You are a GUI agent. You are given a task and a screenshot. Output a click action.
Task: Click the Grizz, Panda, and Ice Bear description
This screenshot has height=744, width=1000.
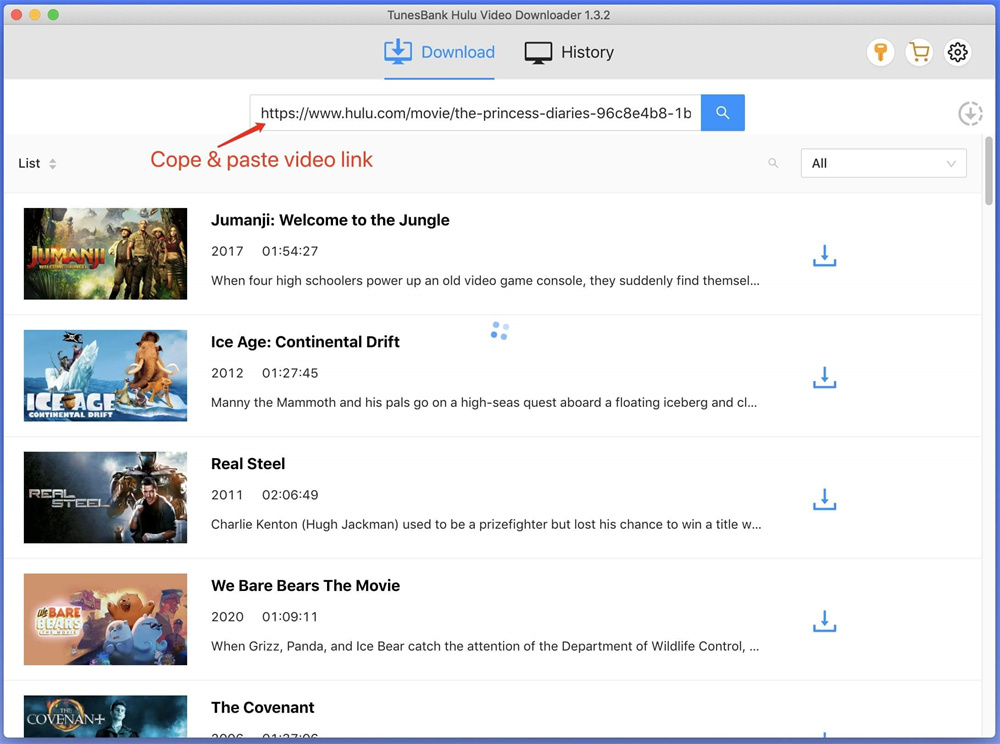(x=485, y=646)
